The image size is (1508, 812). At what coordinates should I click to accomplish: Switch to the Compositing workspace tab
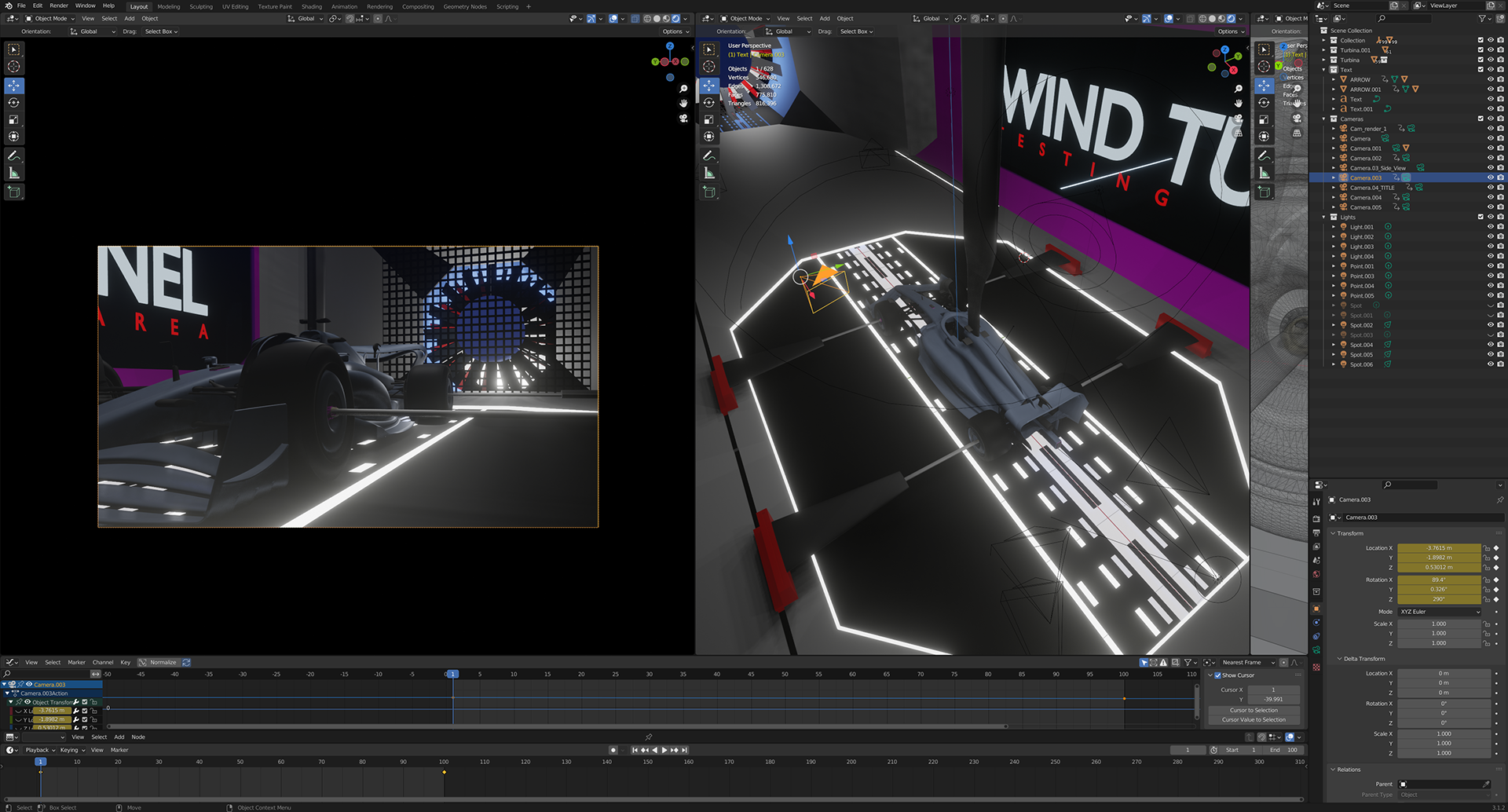click(418, 6)
